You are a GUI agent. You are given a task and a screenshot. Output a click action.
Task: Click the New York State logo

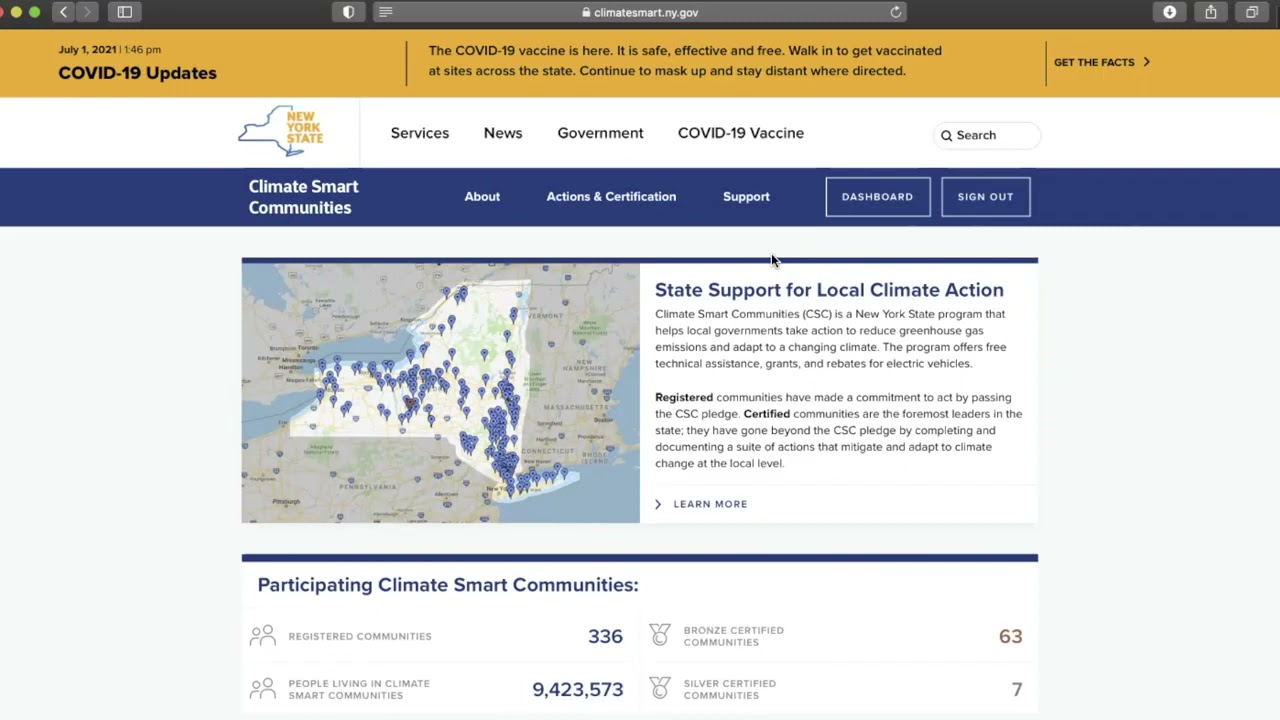coord(281,131)
